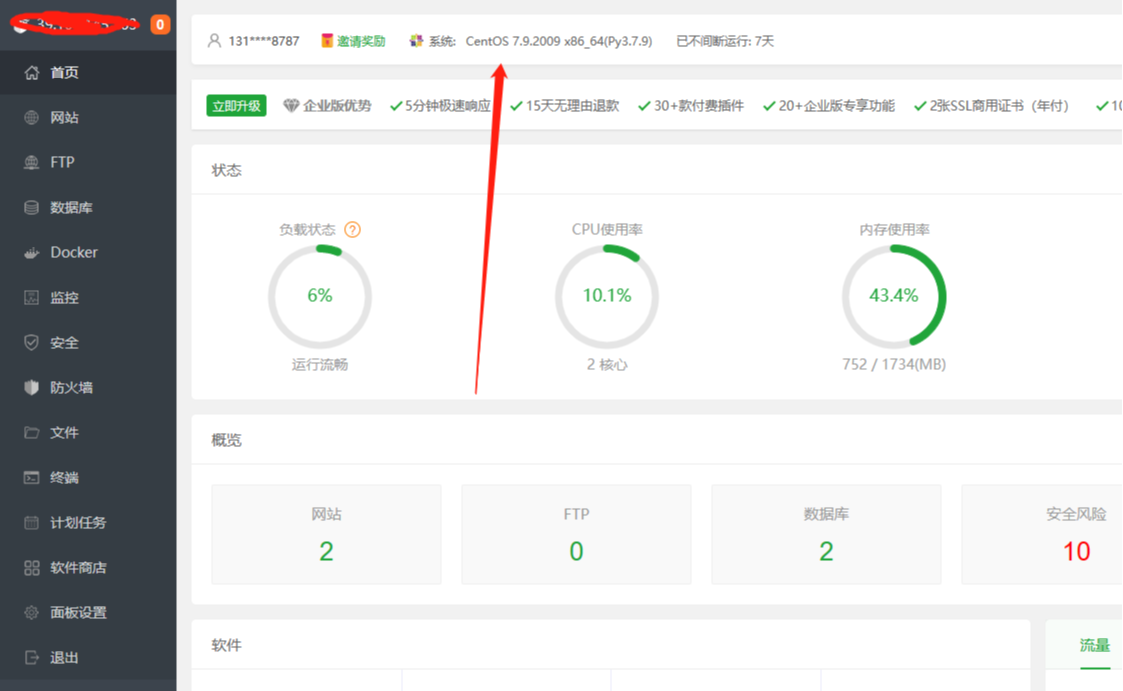
Task: Click the 立即升级 upgrade button
Action: (236, 106)
